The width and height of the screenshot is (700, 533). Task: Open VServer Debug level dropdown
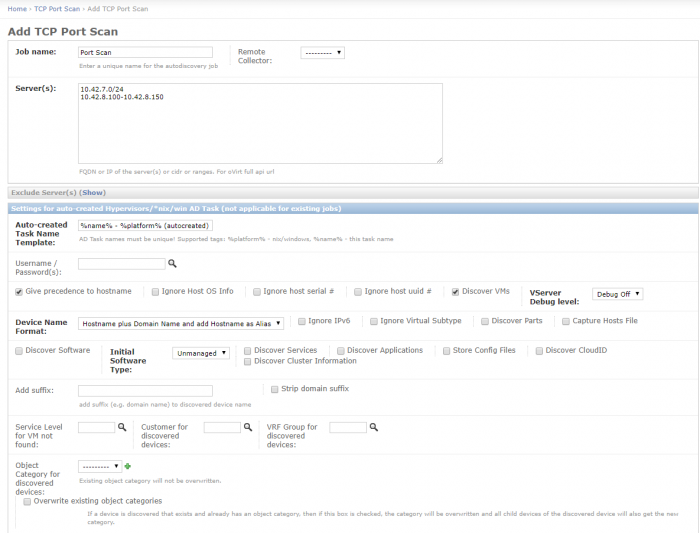pos(617,294)
